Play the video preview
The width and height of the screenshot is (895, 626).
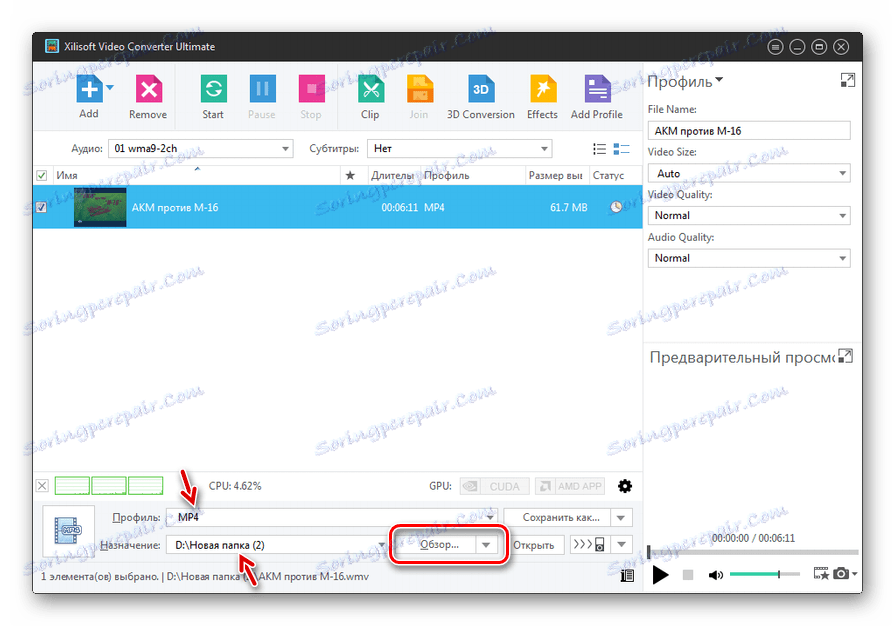[660, 574]
